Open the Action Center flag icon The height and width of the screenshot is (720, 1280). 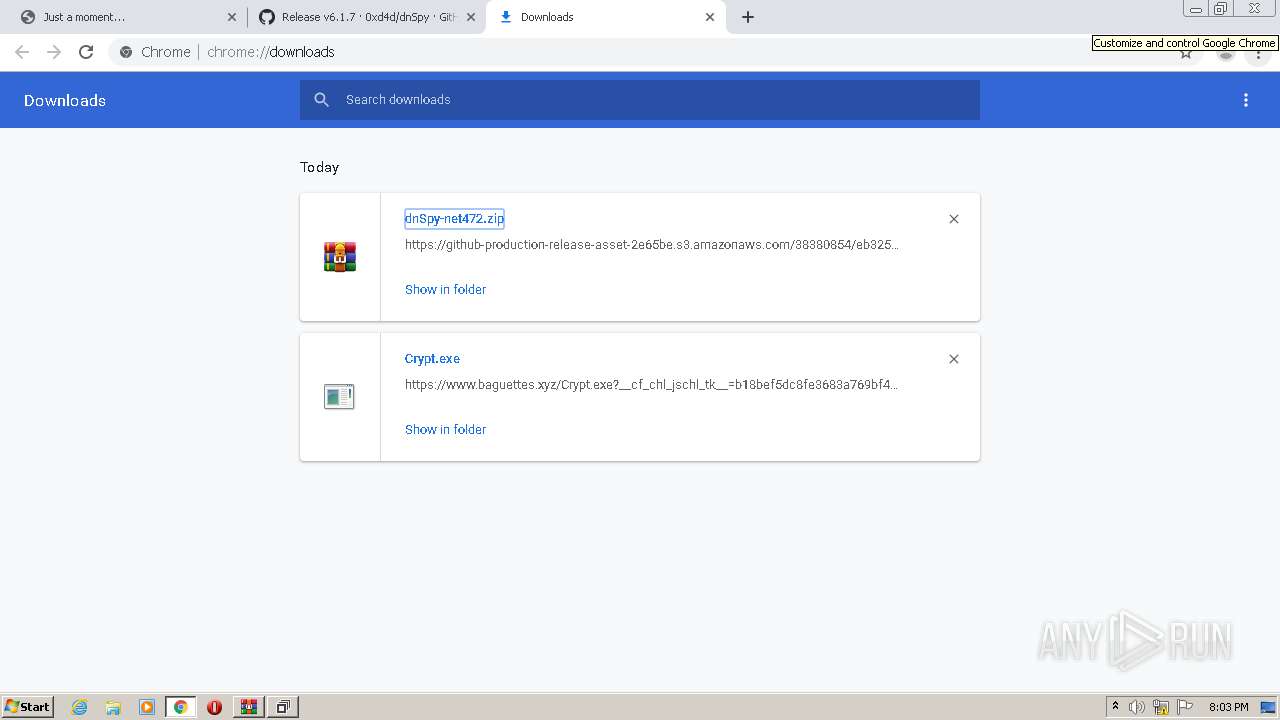pyautogui.click(x=1185, y=707)
